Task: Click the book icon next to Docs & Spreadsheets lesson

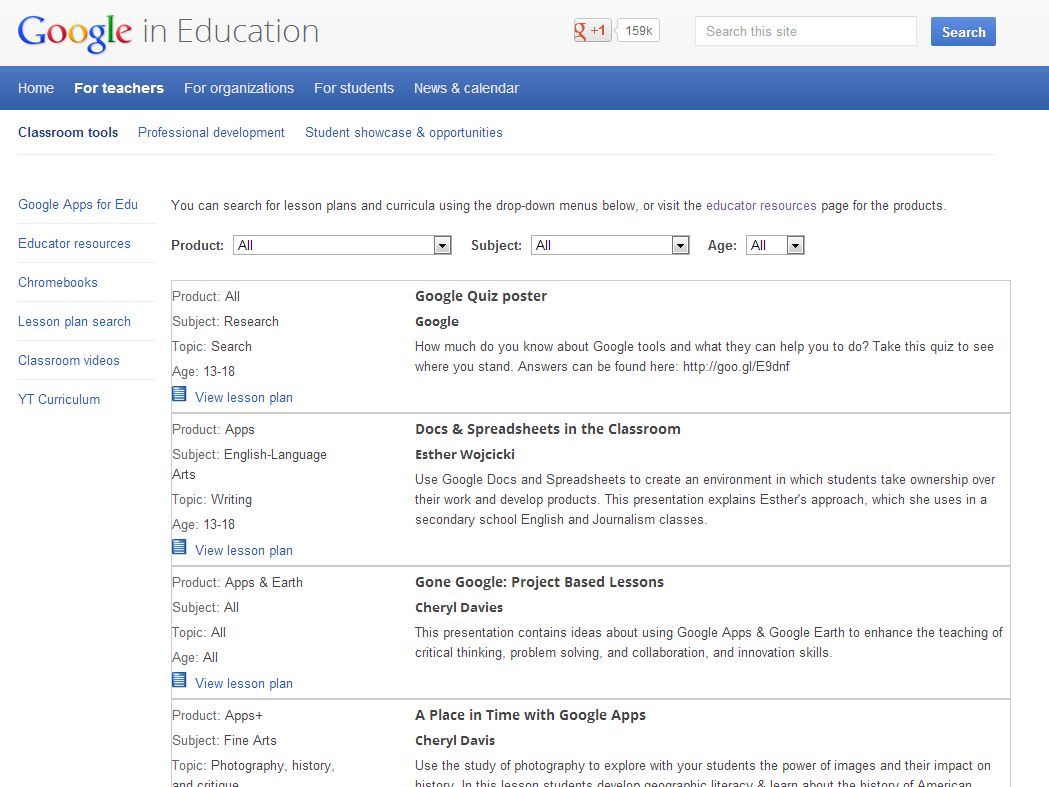Action: click(x=178, y=546)
